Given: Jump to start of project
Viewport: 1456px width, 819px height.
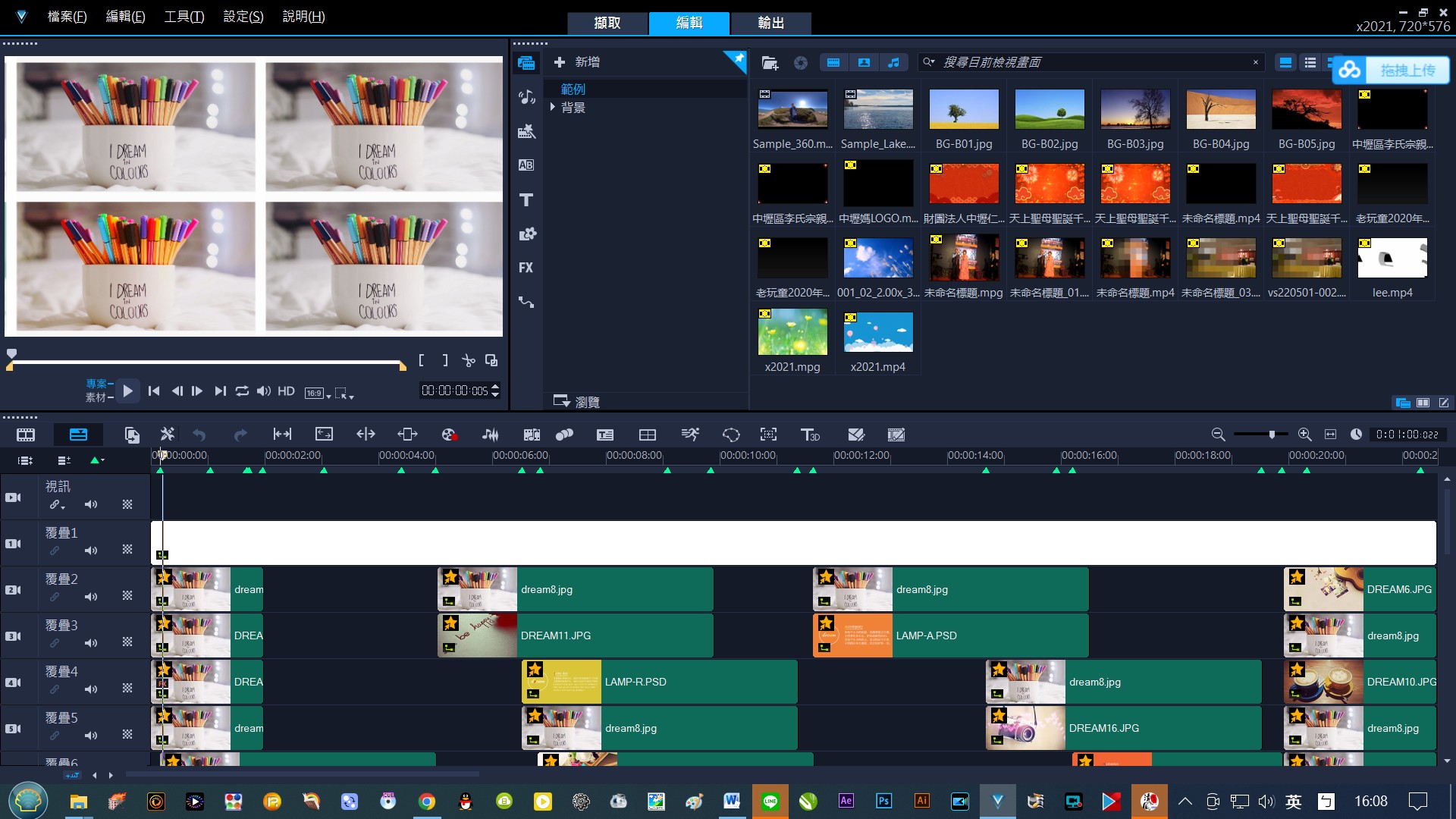Looking at the screenshot, I should [x=154, y=391].
